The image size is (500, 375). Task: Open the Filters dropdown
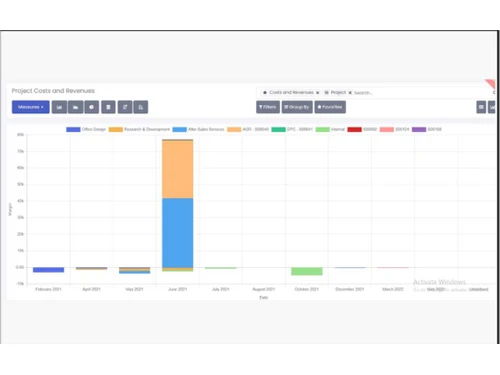pos(268,107)
